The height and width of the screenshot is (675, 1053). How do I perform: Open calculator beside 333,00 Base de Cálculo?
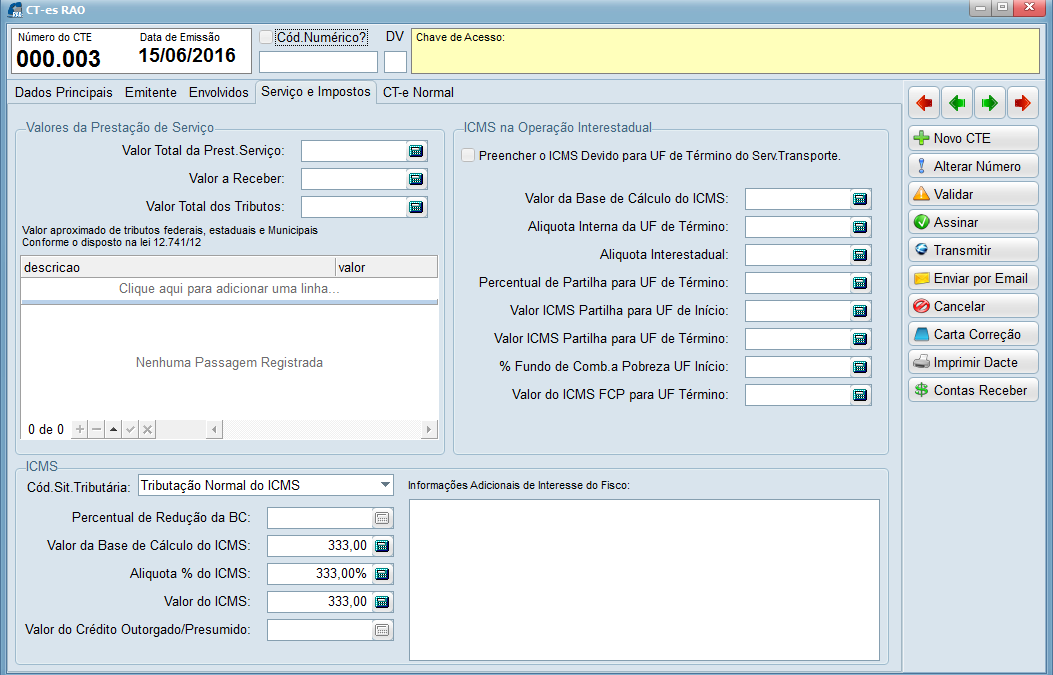(382, 546)
